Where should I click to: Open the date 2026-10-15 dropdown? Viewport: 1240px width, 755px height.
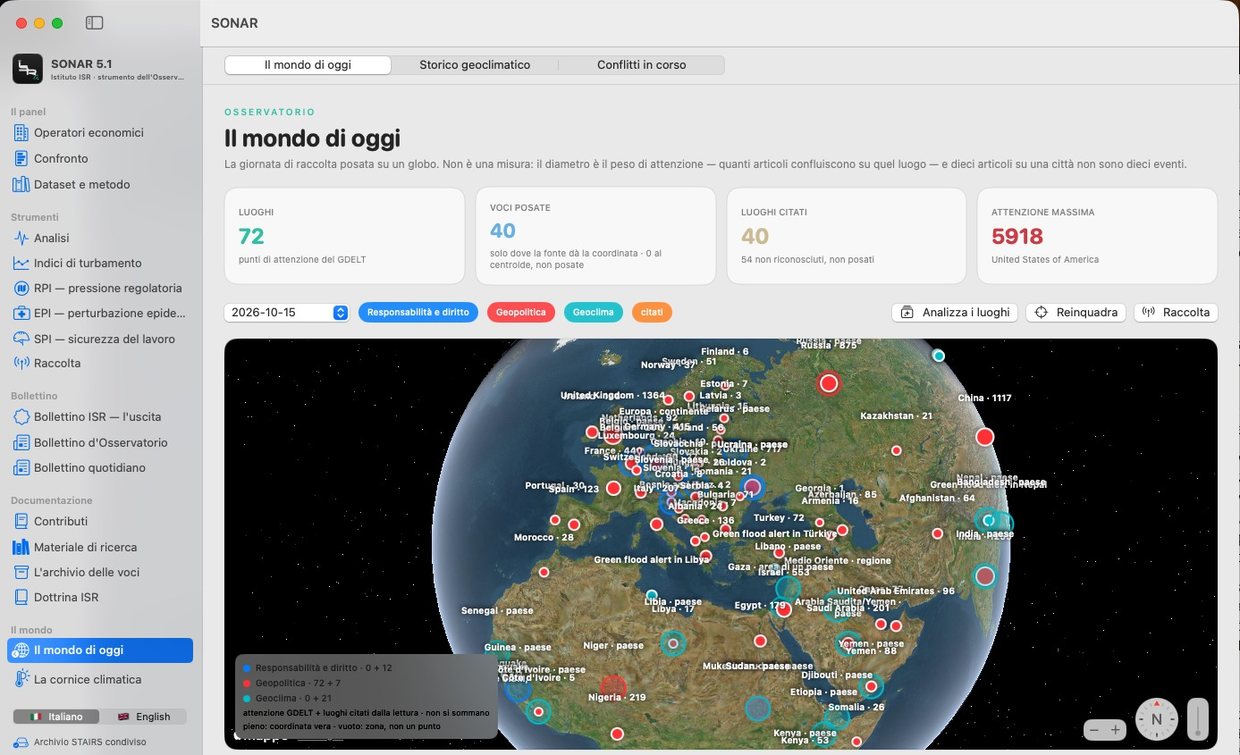(x=286, y=312)
